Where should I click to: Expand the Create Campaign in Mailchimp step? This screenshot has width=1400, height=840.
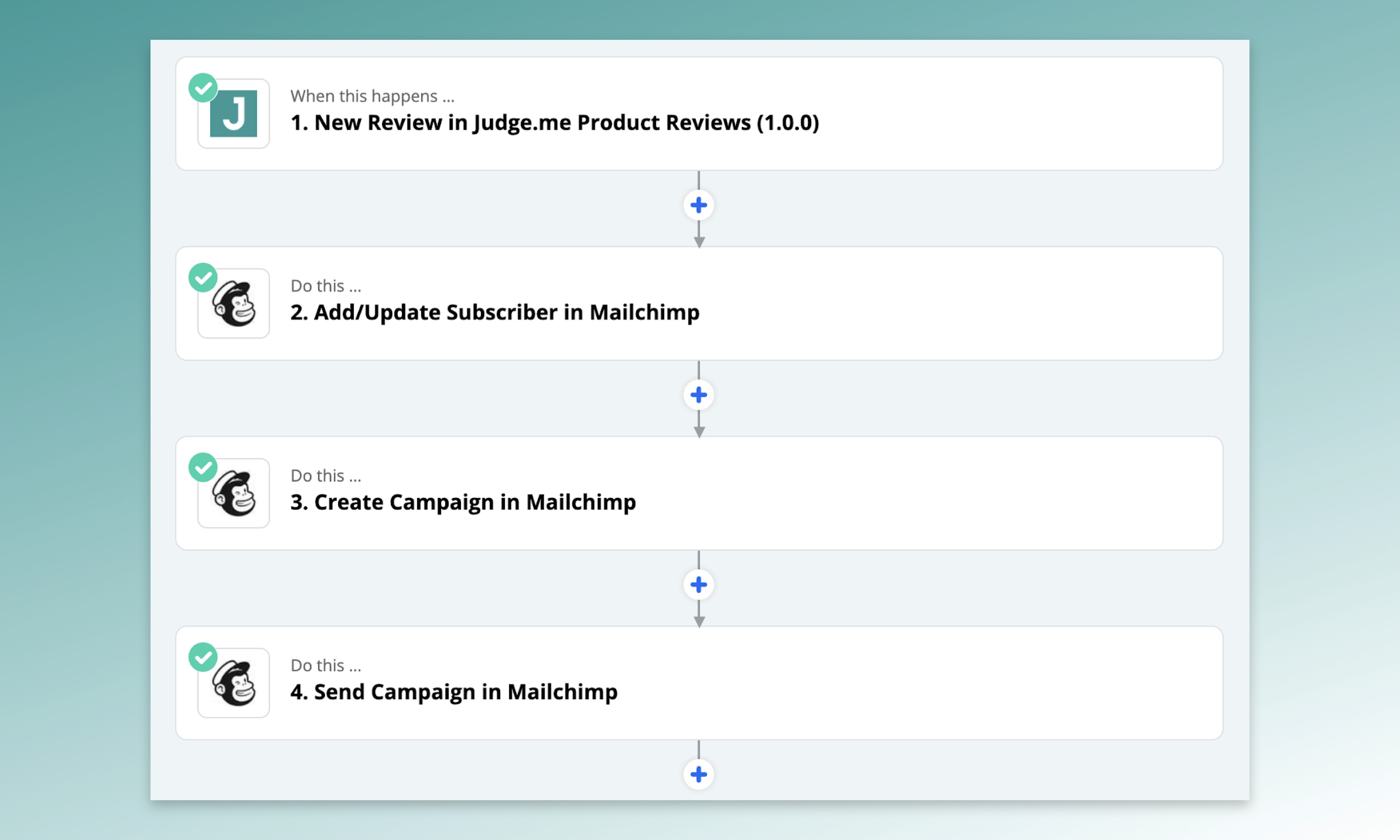click(x=463, y=502)
